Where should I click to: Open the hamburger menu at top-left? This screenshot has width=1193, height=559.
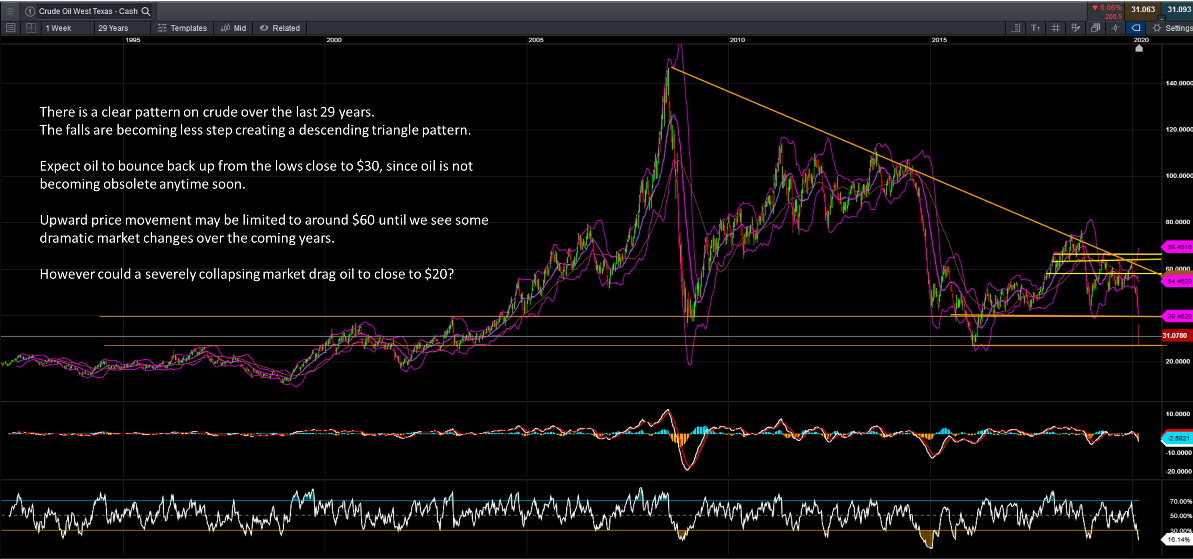point(9,9)
